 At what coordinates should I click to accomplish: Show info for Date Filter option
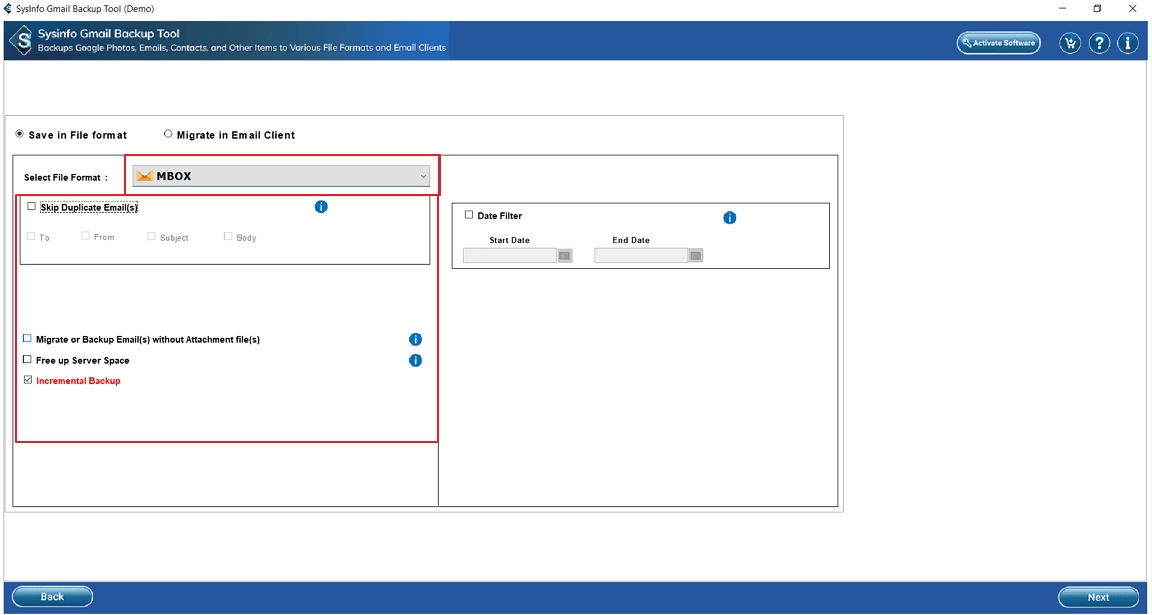point(730,218)
